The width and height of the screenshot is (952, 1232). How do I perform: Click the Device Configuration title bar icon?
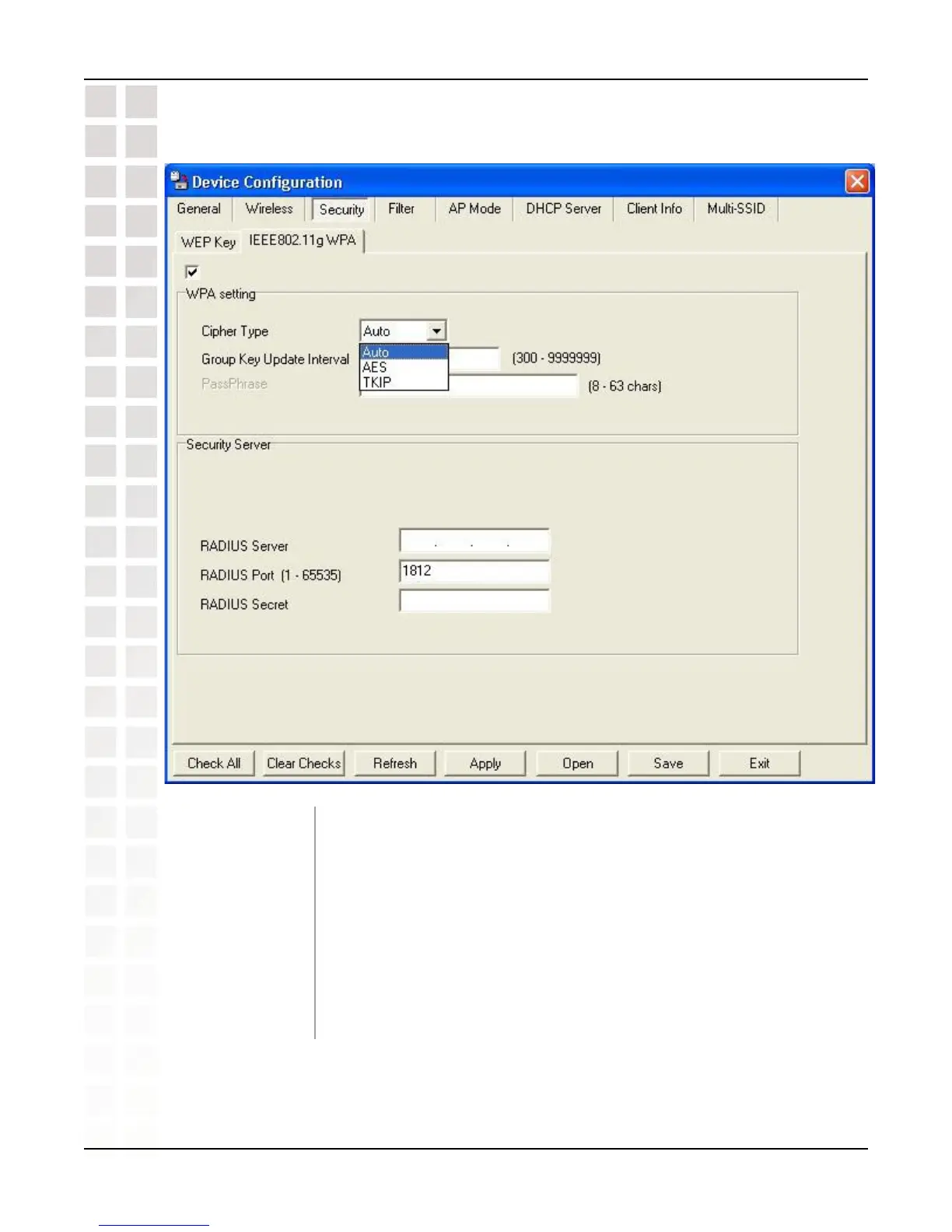coord(180,181)
